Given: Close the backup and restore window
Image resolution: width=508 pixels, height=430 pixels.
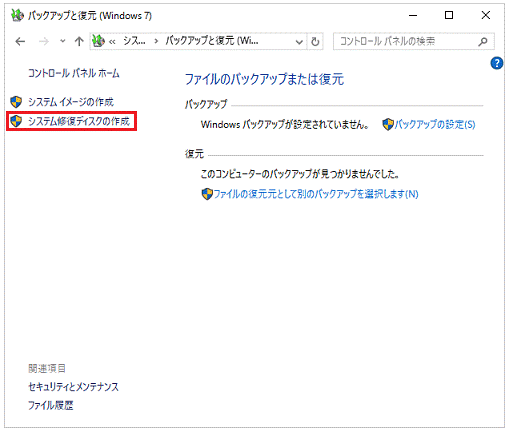Looking at the screenshot, I should tap(486, 15).
